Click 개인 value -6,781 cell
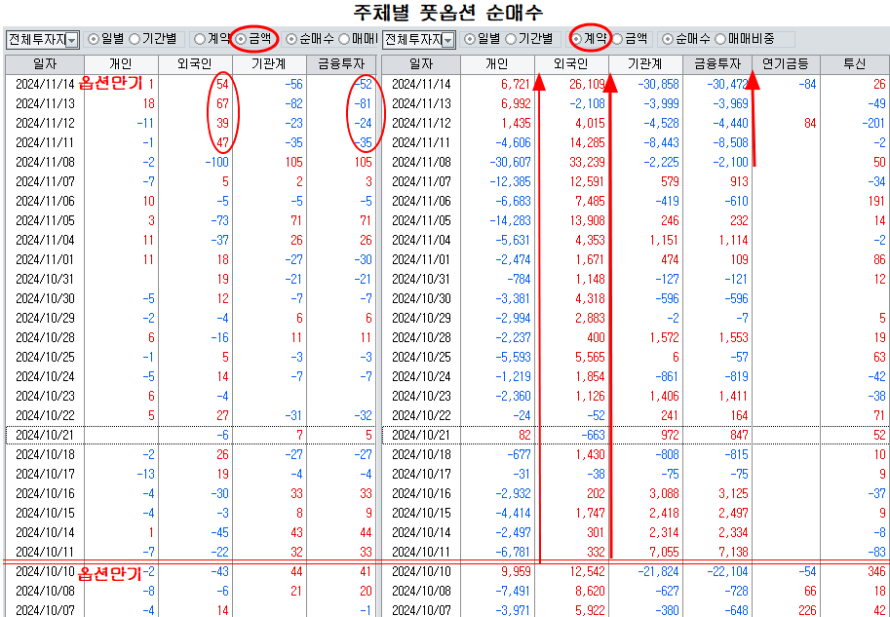The image size is (890, 617). pyautogui.click(x=513, y=552)
